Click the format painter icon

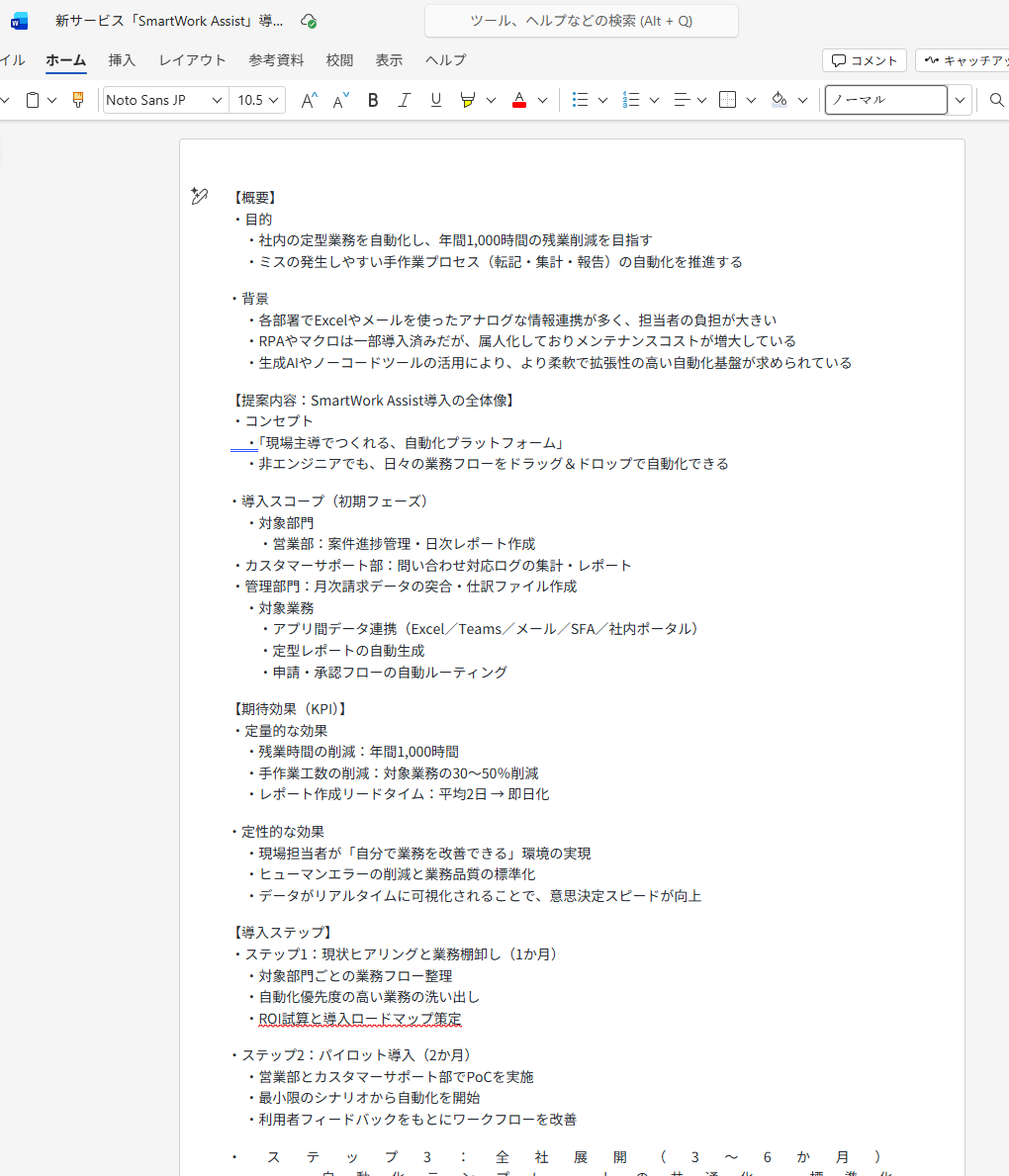pos(78,100)
